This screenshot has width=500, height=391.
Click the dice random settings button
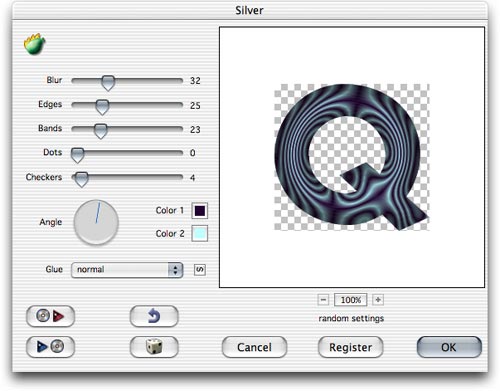coord(154,347)
